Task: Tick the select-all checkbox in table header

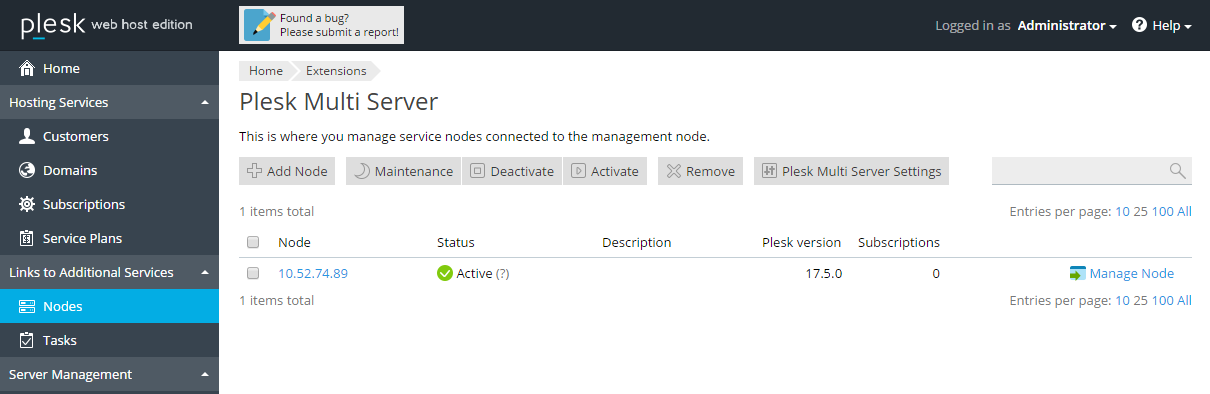Action: 253,242
